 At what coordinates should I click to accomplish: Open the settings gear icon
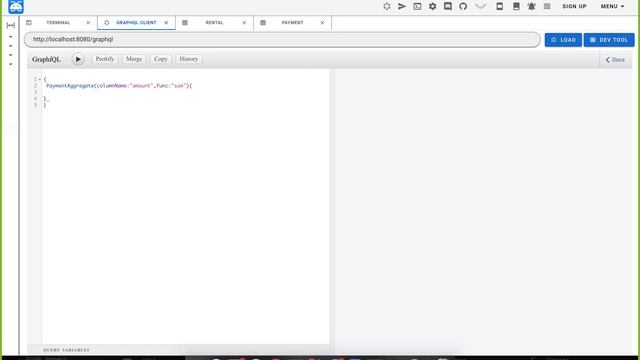click(433, 6)
